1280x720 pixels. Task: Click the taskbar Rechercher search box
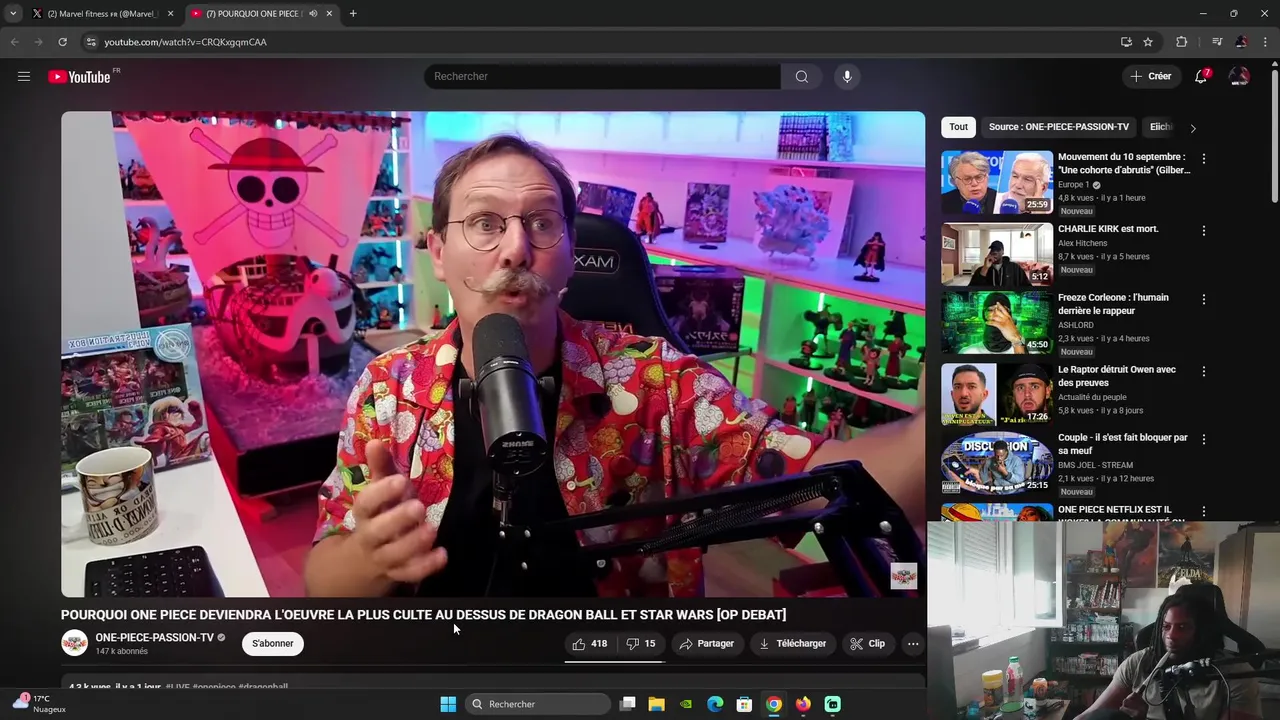(x=539, y=704)
